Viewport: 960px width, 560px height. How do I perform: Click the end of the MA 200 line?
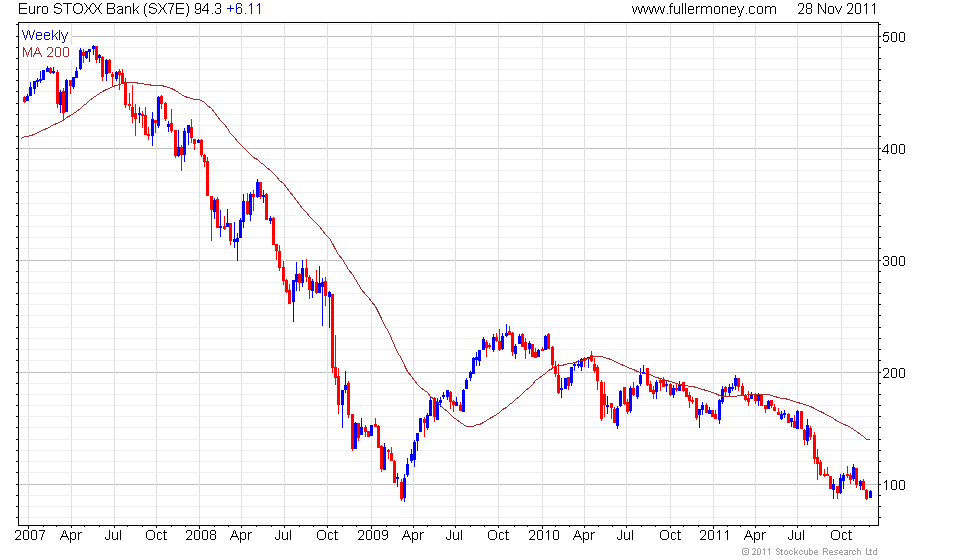868,439
